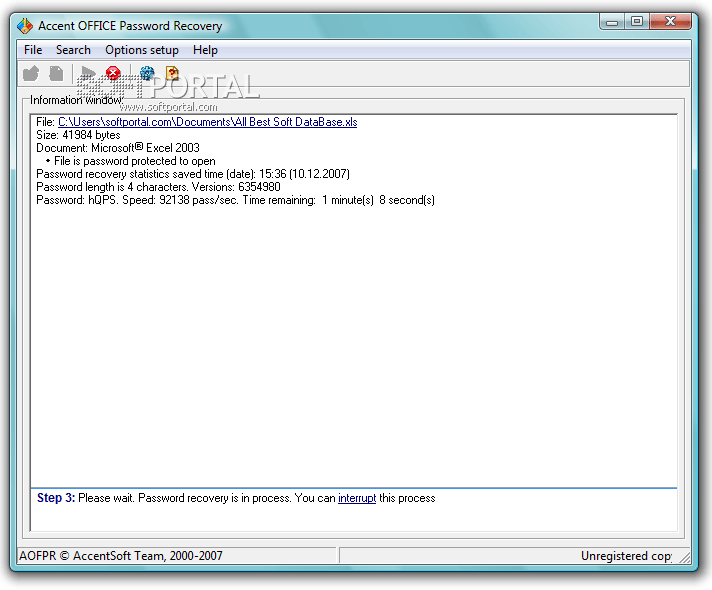Click the "Size: 41984 bytes" line
This screenshot has height=590, width=712.
78,135
